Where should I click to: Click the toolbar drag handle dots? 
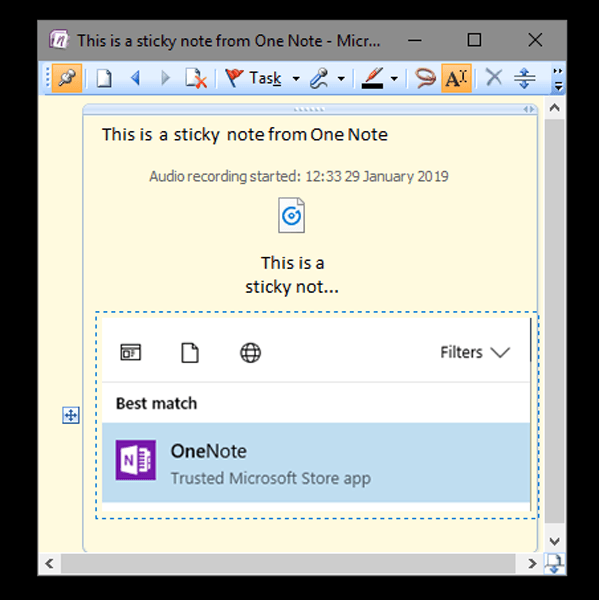(x=48, y=78)
